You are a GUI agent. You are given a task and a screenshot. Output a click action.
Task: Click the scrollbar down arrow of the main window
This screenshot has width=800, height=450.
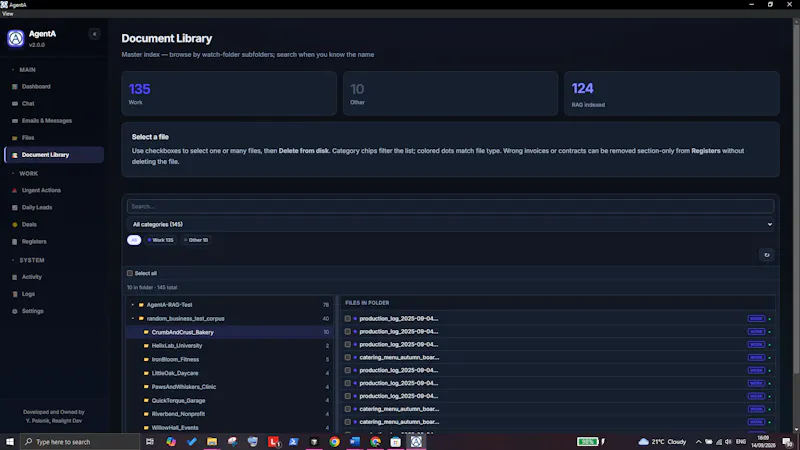click(796, 430)
